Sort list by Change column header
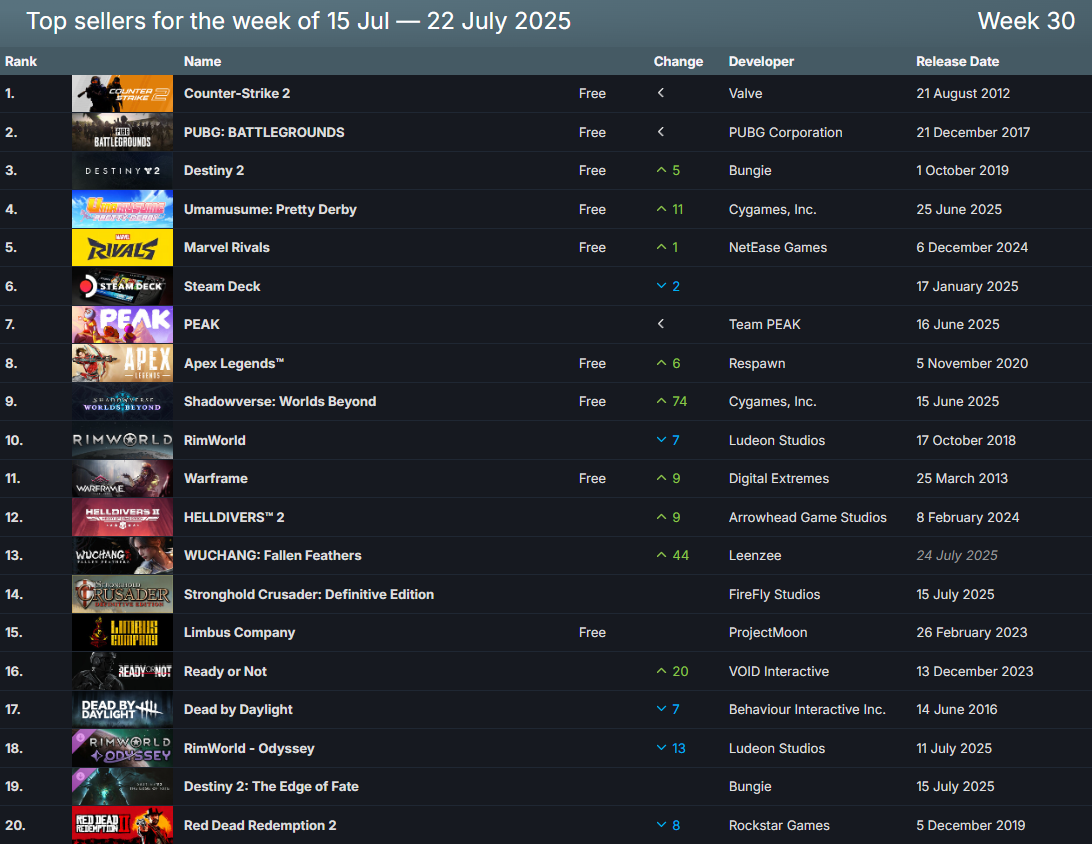 678,61
